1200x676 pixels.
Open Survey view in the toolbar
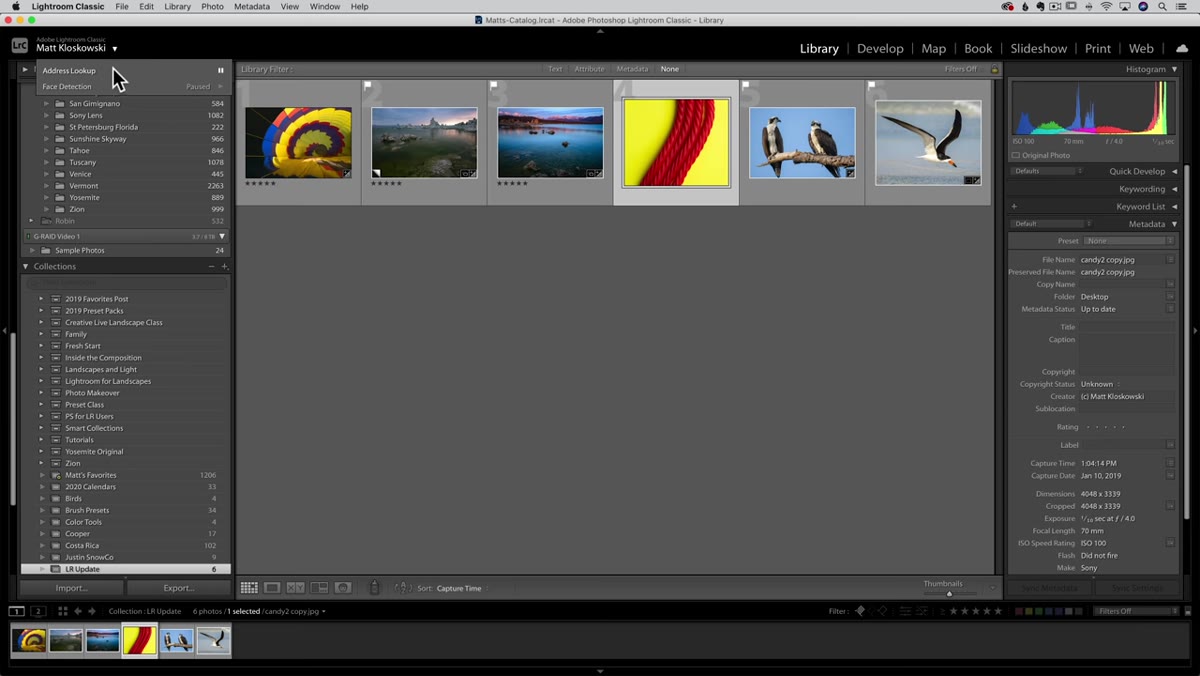coord(319,588)
